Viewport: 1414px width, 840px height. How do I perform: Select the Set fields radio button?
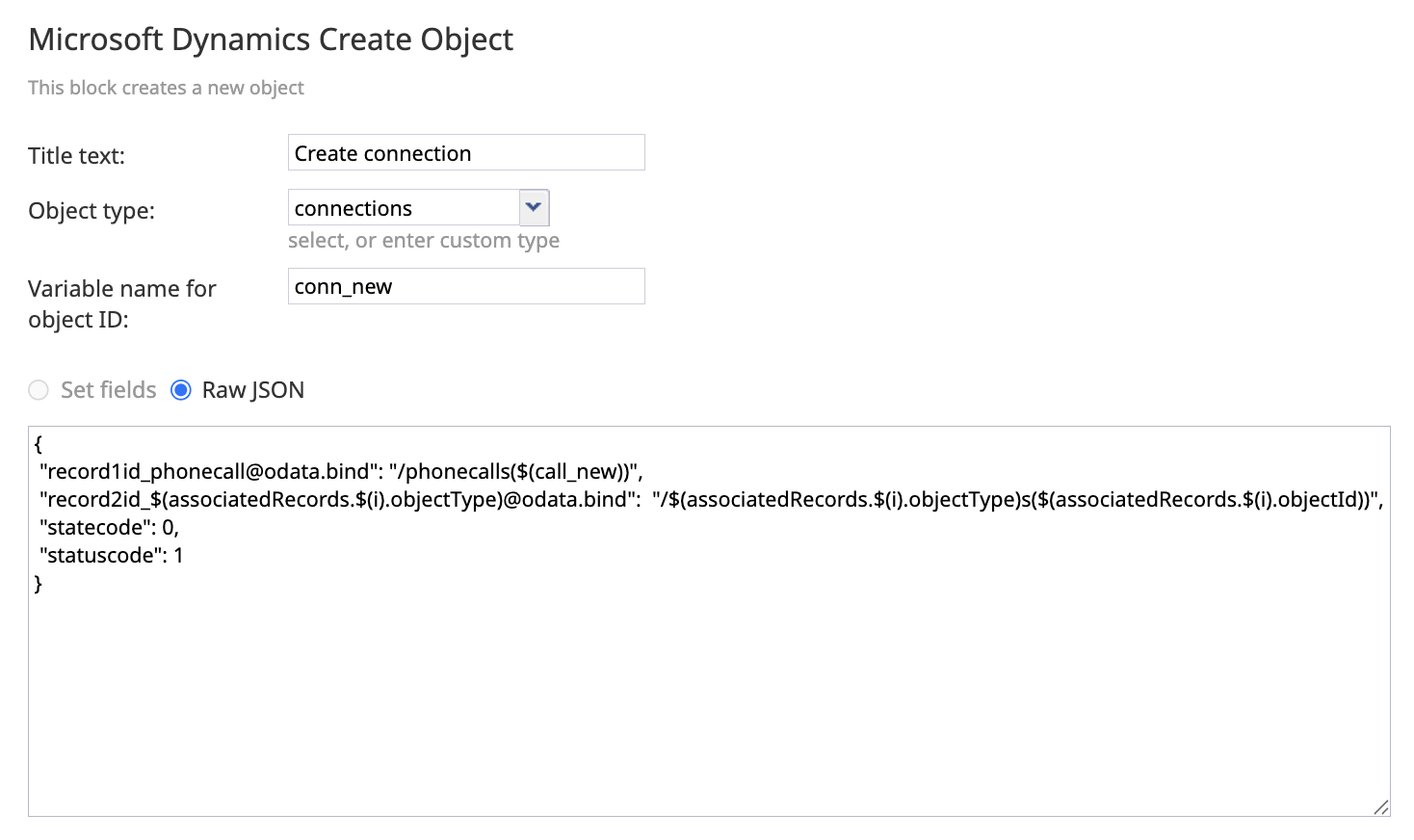pos(38,389)
